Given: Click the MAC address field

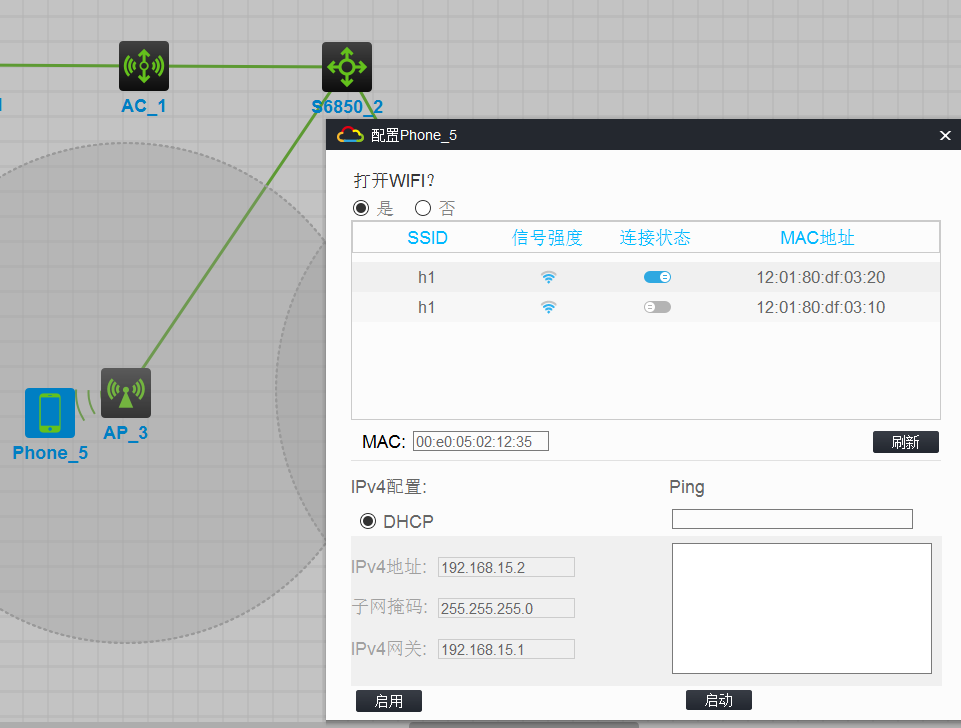Looking at the screenshot, I should pos(480,441).
